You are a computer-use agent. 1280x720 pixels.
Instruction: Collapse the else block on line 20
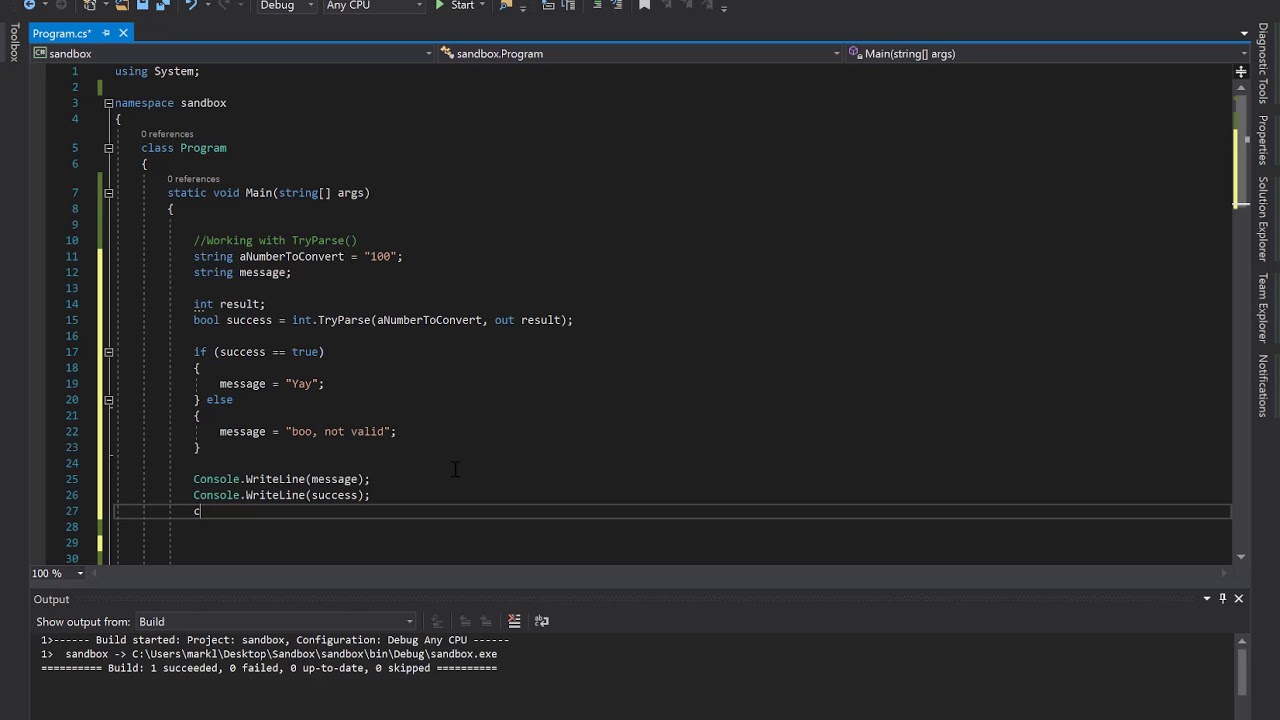pos(108,400)
